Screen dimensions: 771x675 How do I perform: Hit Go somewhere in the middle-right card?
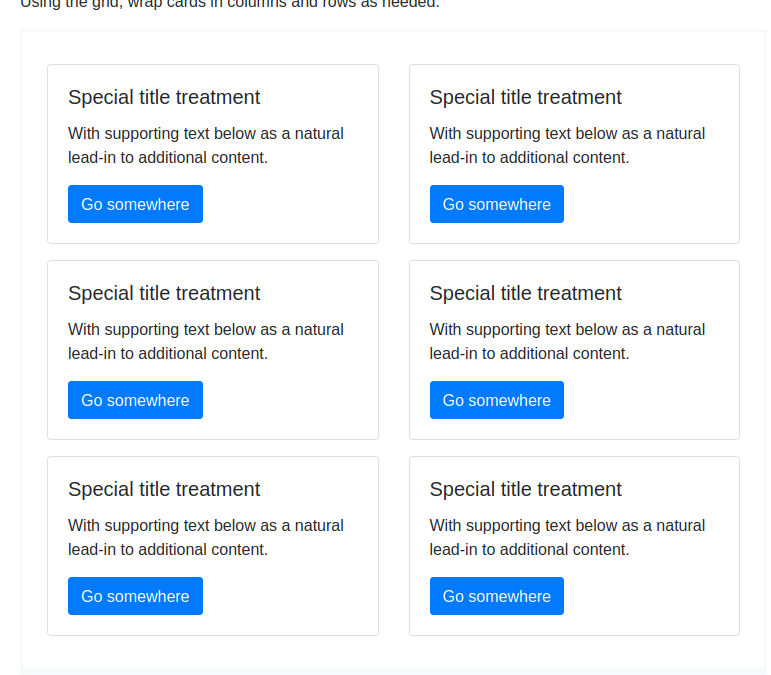pos(496,400)
